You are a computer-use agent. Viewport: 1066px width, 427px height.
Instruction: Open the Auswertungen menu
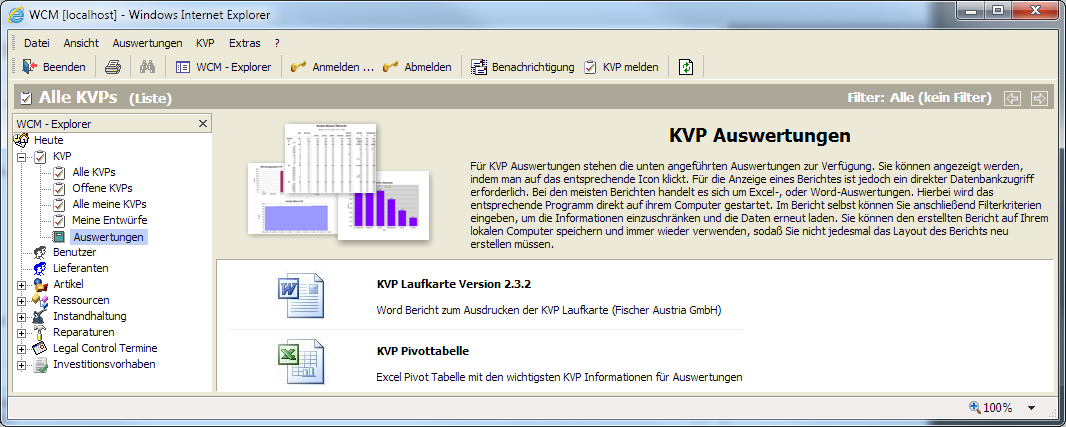[147, 43]
